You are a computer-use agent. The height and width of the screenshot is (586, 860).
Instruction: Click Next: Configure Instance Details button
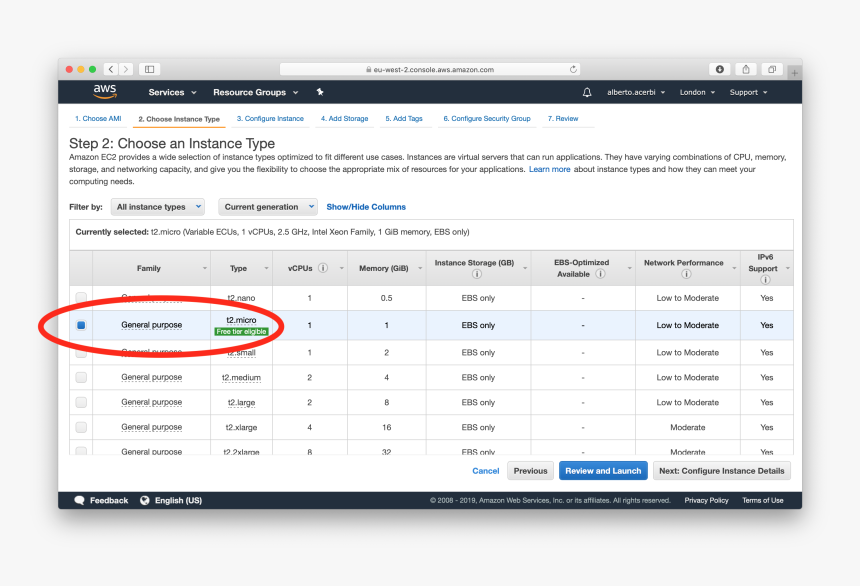point(721,471)
